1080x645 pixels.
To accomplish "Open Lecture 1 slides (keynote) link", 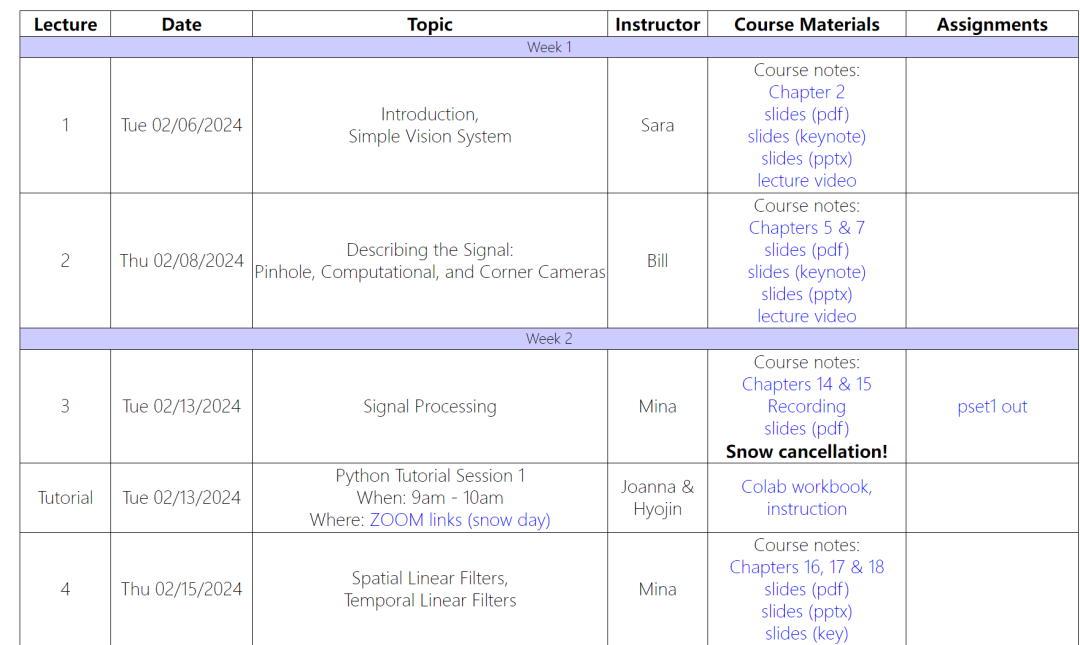I will click(x=806, y=136).
